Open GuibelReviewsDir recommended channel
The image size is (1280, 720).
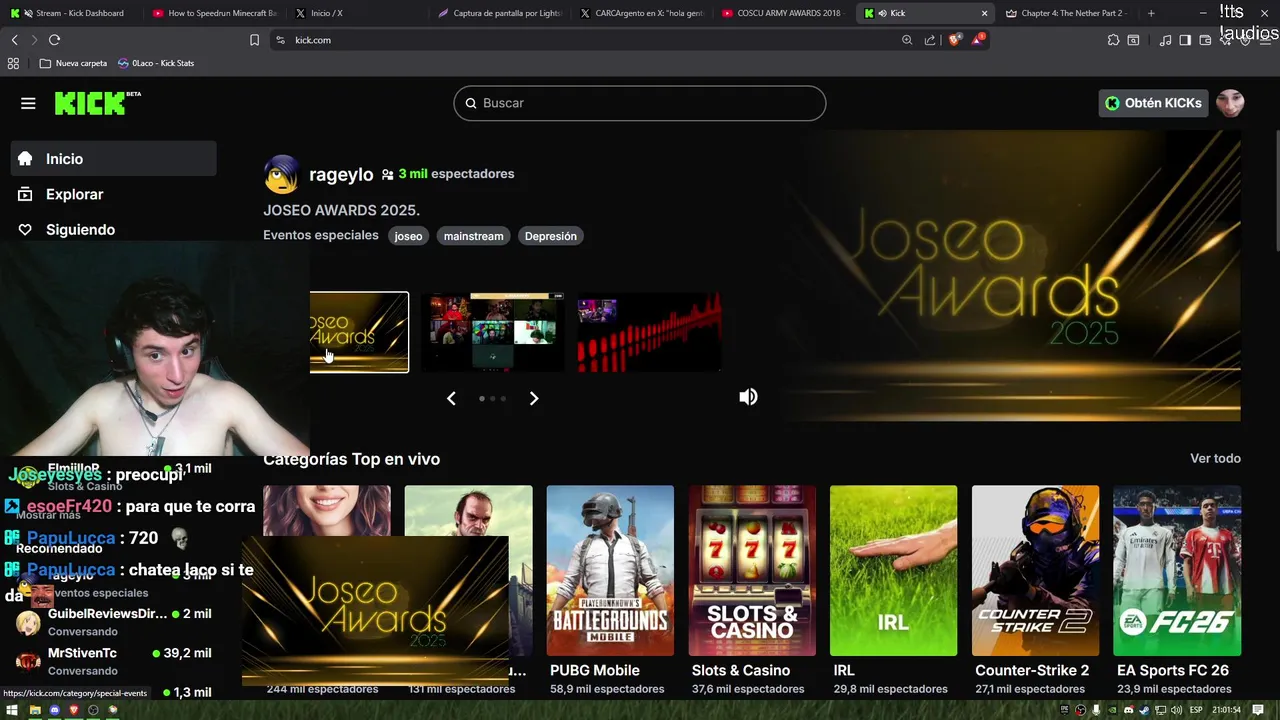click(x=113, y=622)
